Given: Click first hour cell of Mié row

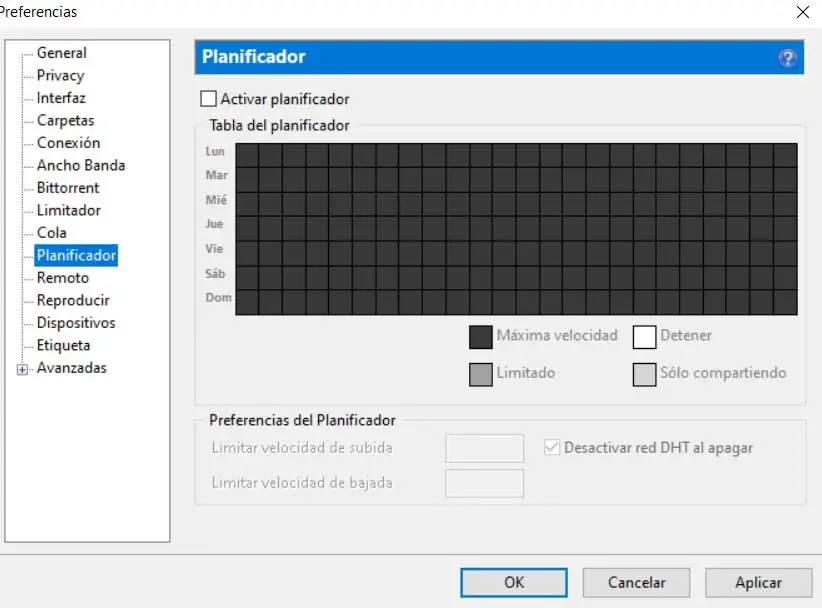Looking at the screenshot, I should (x=247, y=204).
